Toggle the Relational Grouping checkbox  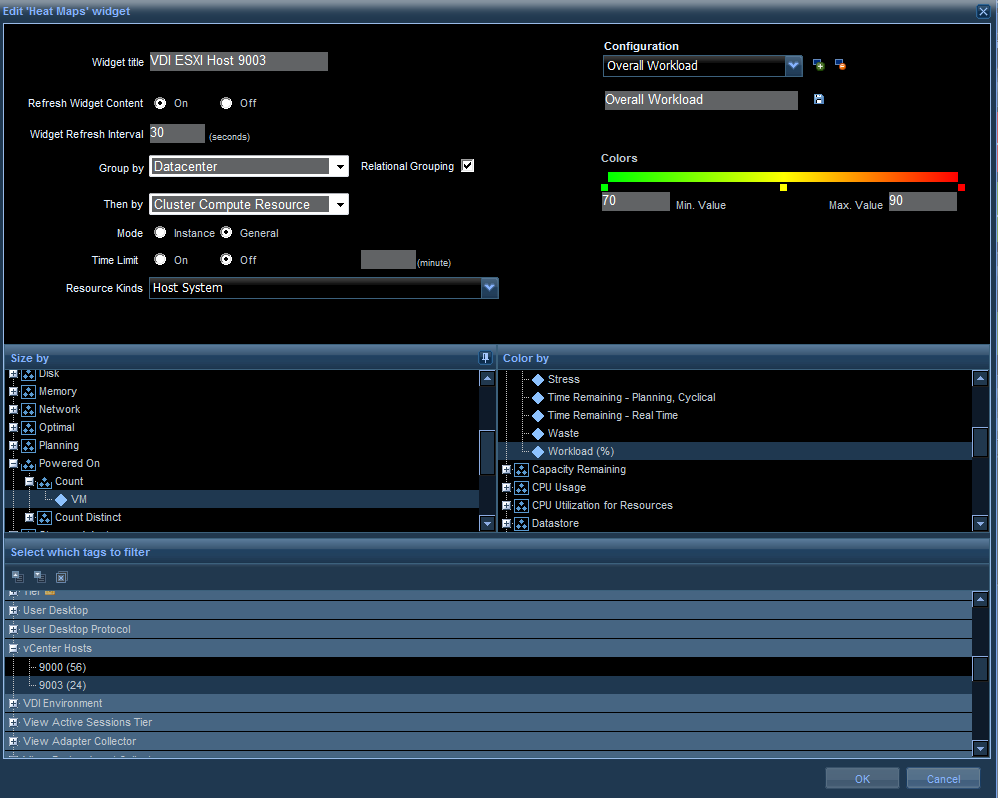[467, 166]
